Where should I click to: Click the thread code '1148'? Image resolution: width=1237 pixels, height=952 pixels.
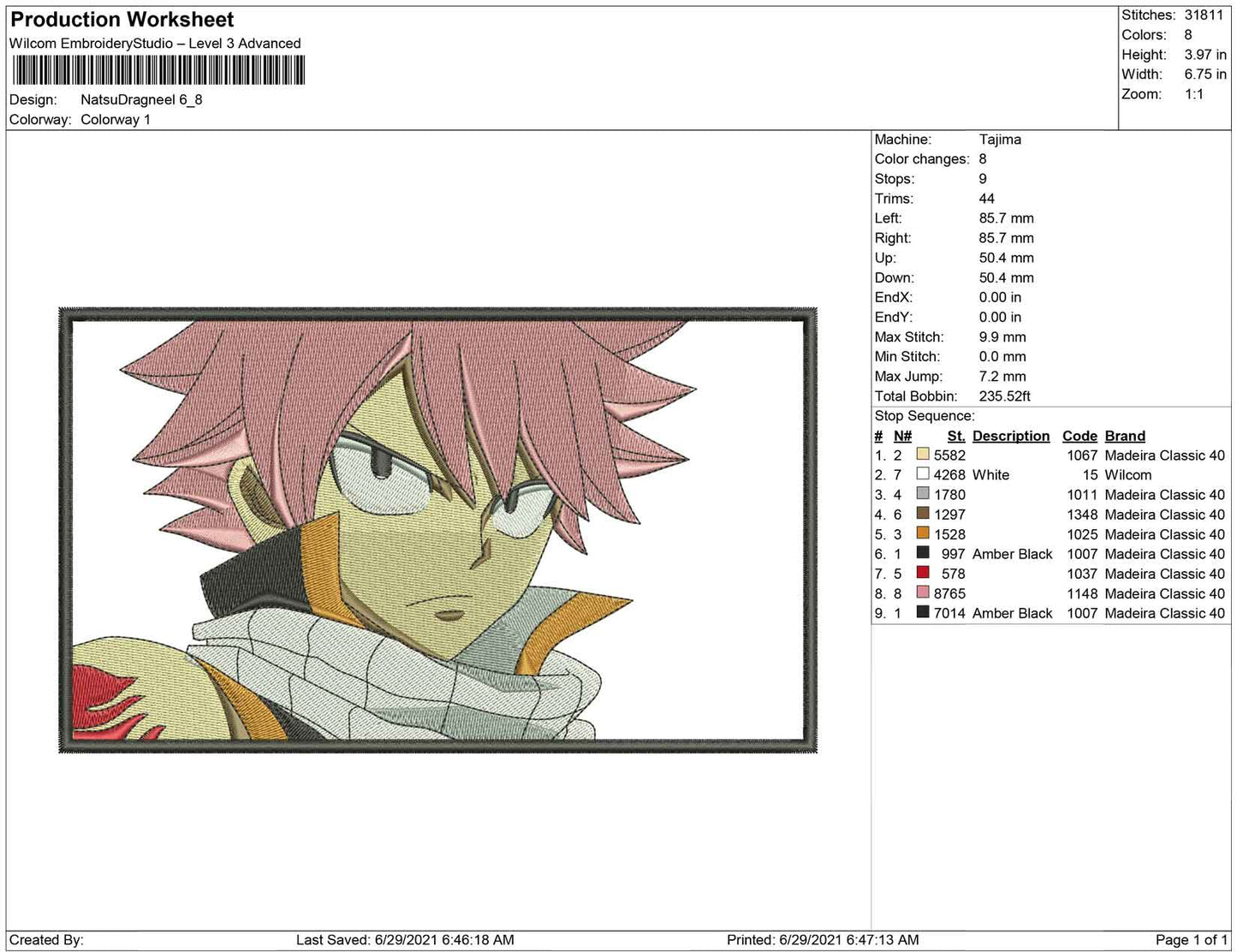click(x=1082, y=593)
